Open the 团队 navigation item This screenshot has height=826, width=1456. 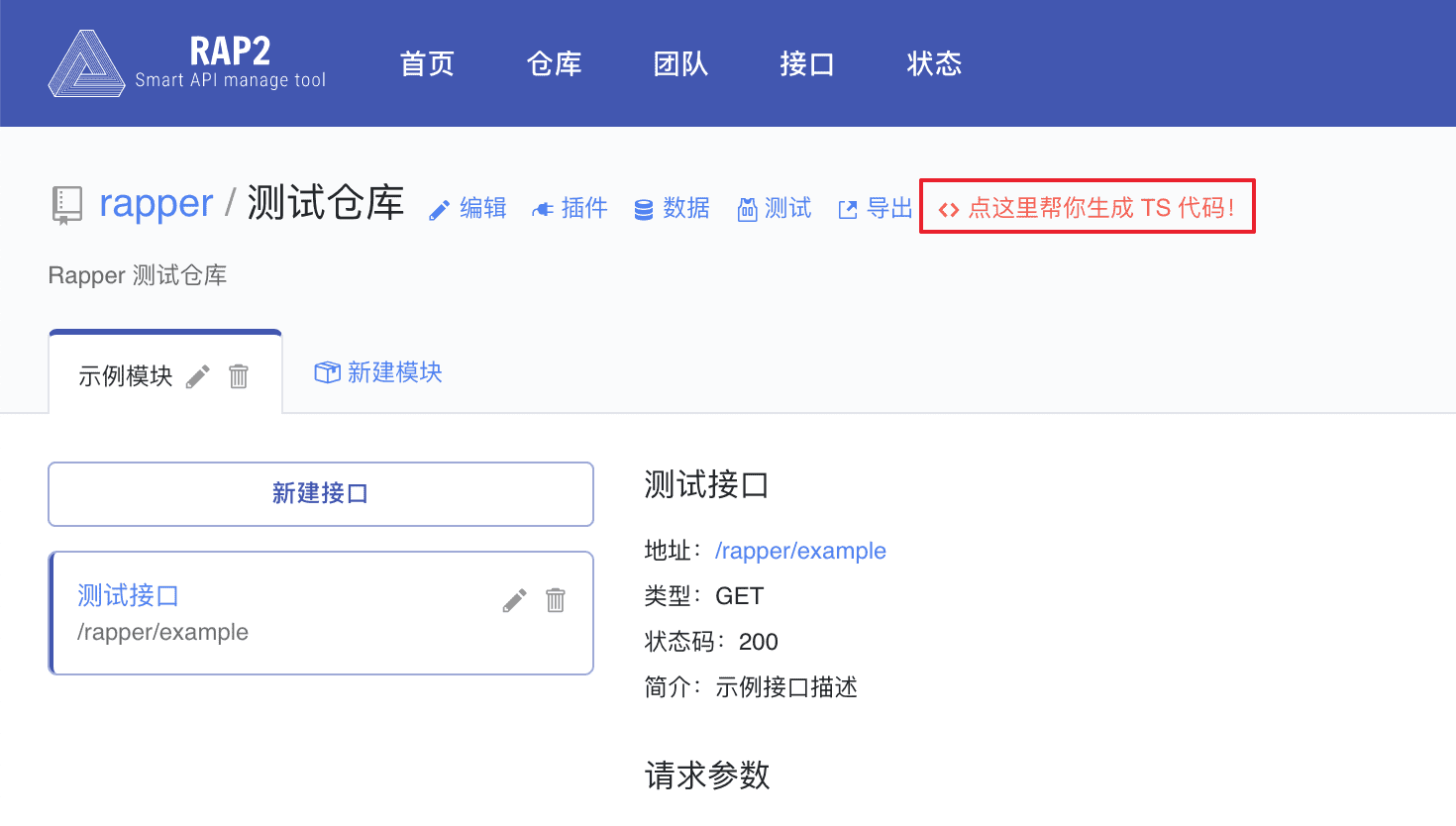(x=680, y=64)
